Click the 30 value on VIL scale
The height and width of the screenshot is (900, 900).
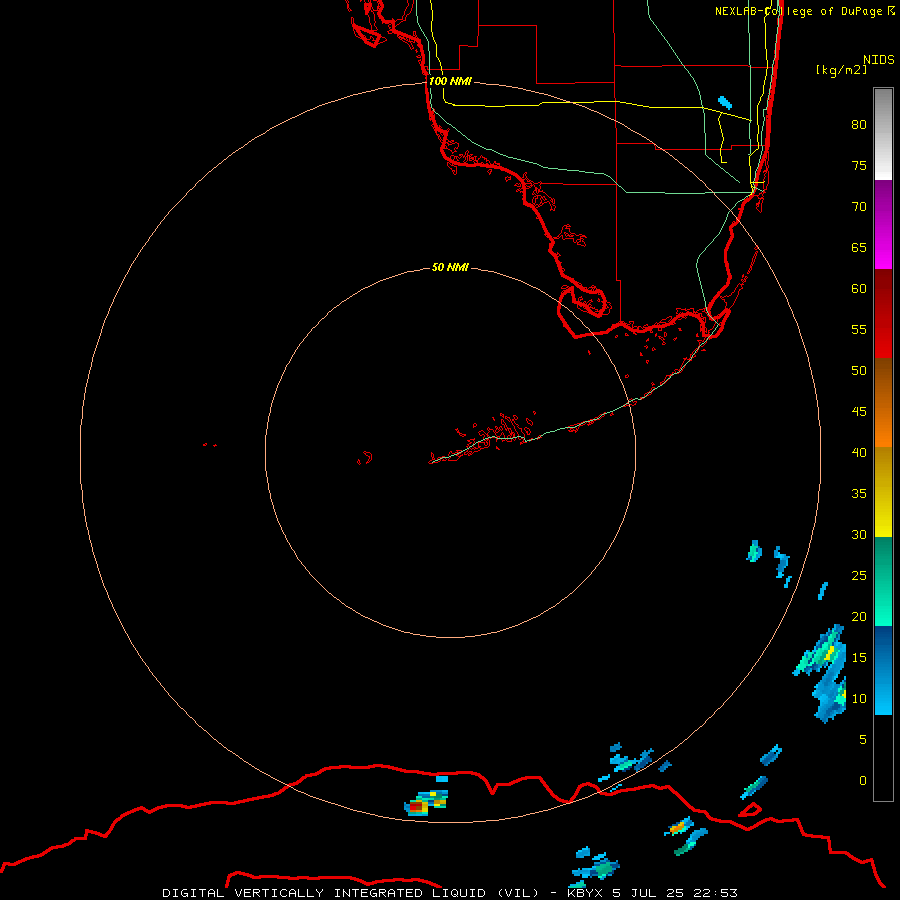(x=859, y=534)
